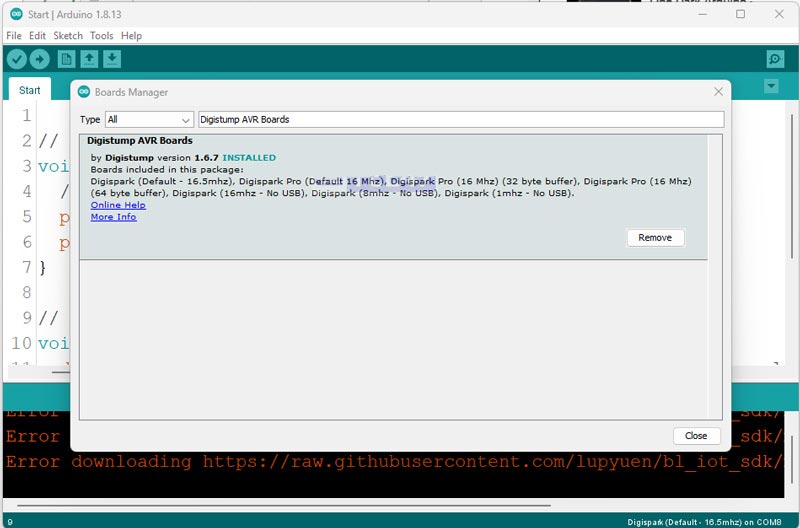This screenshot has width=800, height=528.
Task: Click the version 1.6.7 text
Action: 187,158
